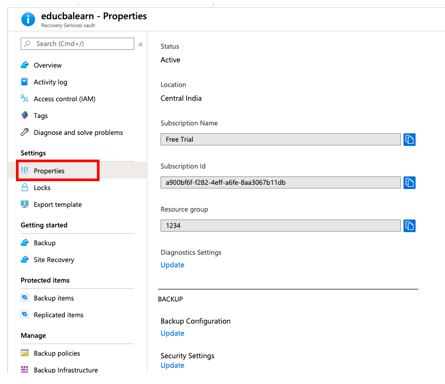This screenshot has width=445, height=384.
Task: Copy the Subscription Id value
Action: [409, 182]
